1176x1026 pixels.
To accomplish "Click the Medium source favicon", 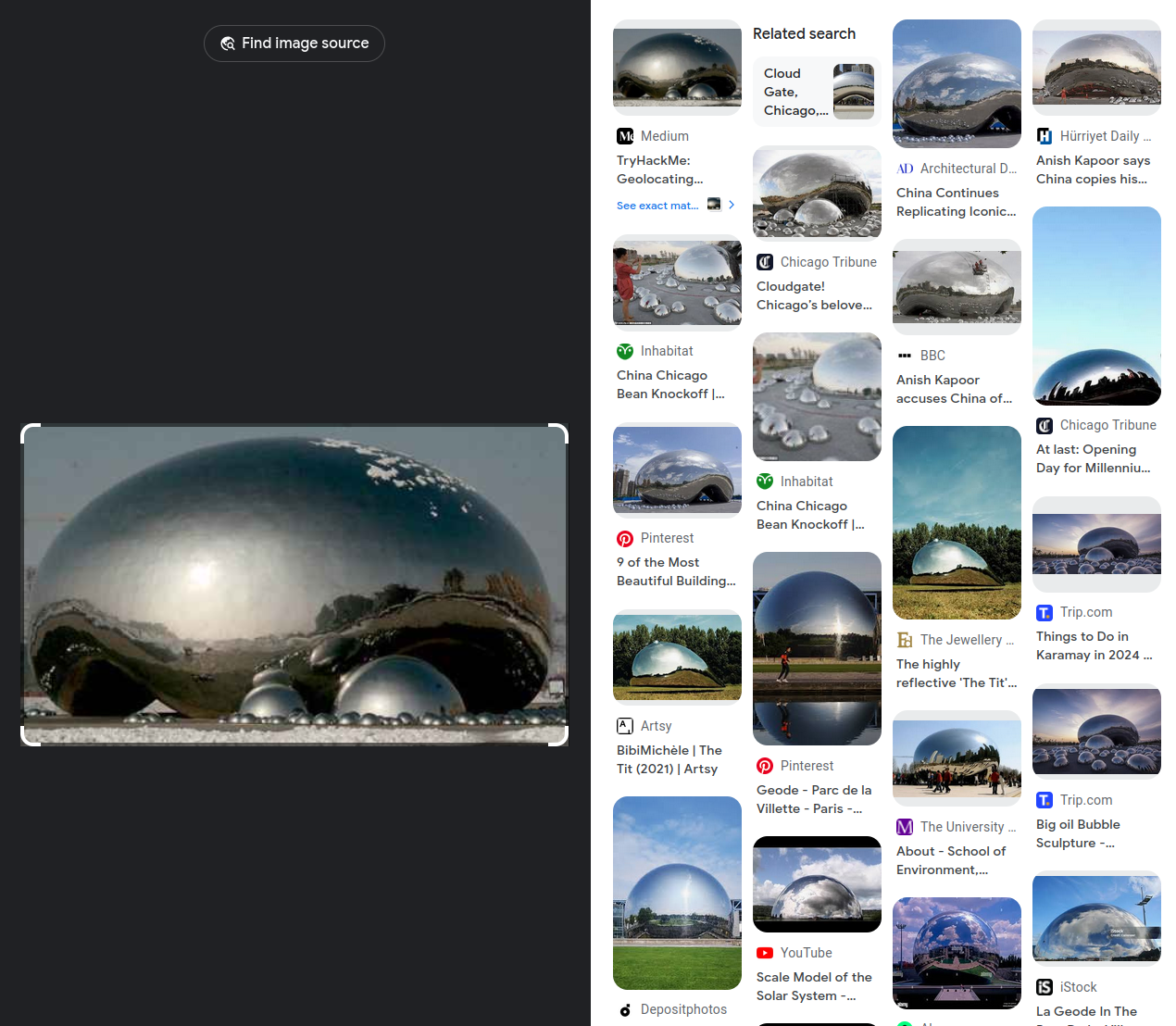I will 625,136.
